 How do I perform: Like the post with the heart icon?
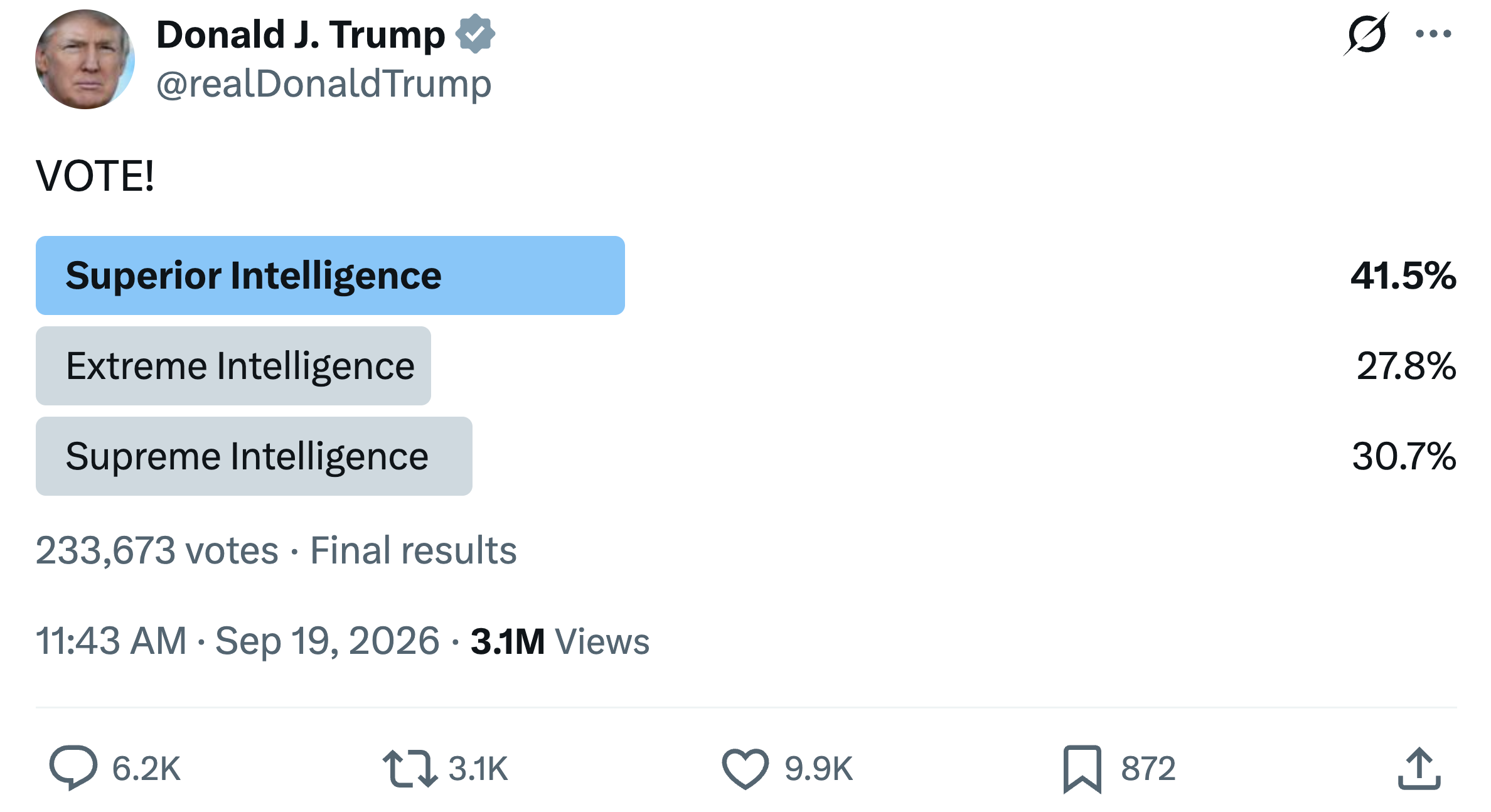click(745, 768)
